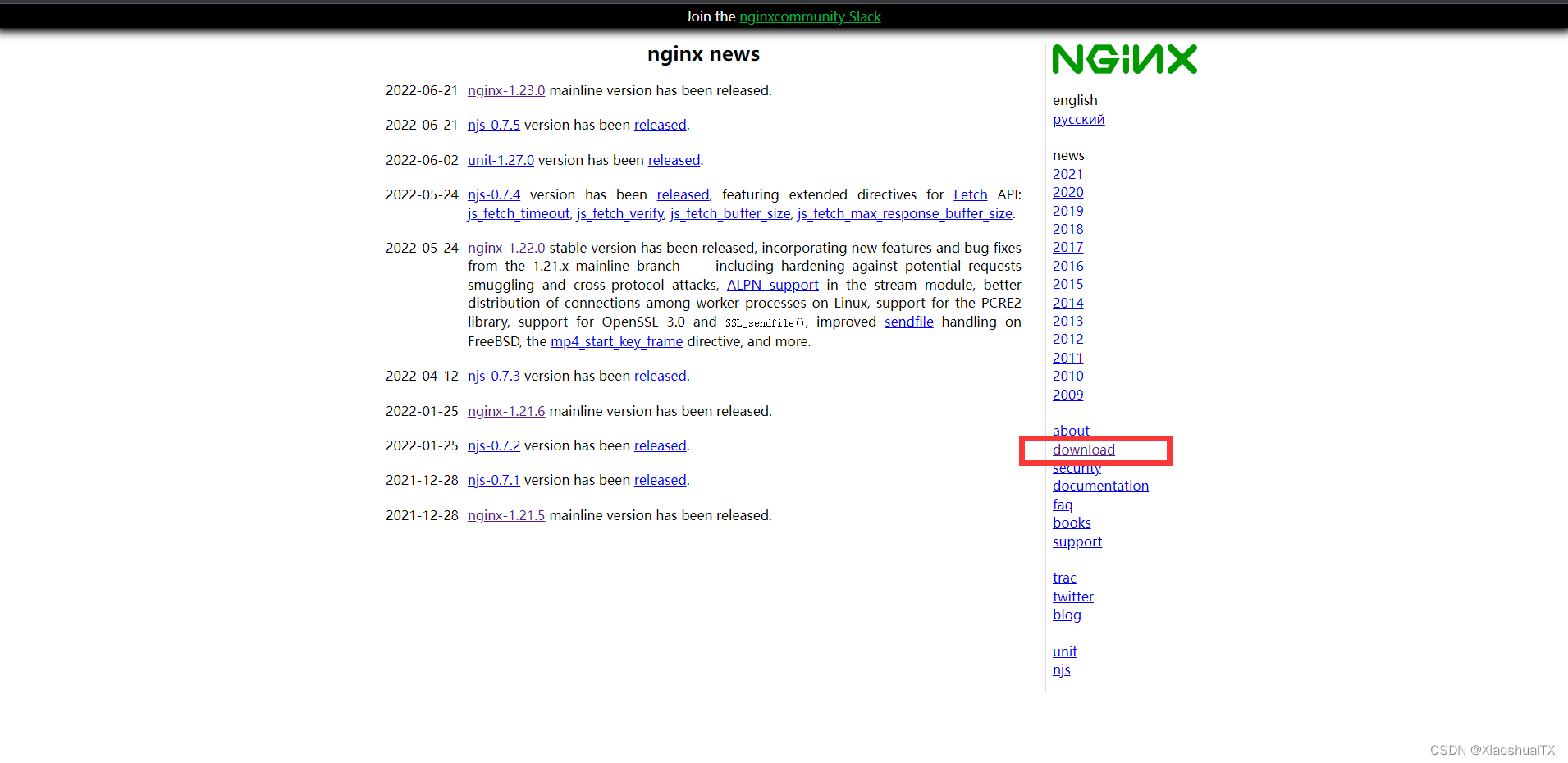Click the NGINX logo
The width and height of the screenshot is (1568, 763).
pos(1124,60)
